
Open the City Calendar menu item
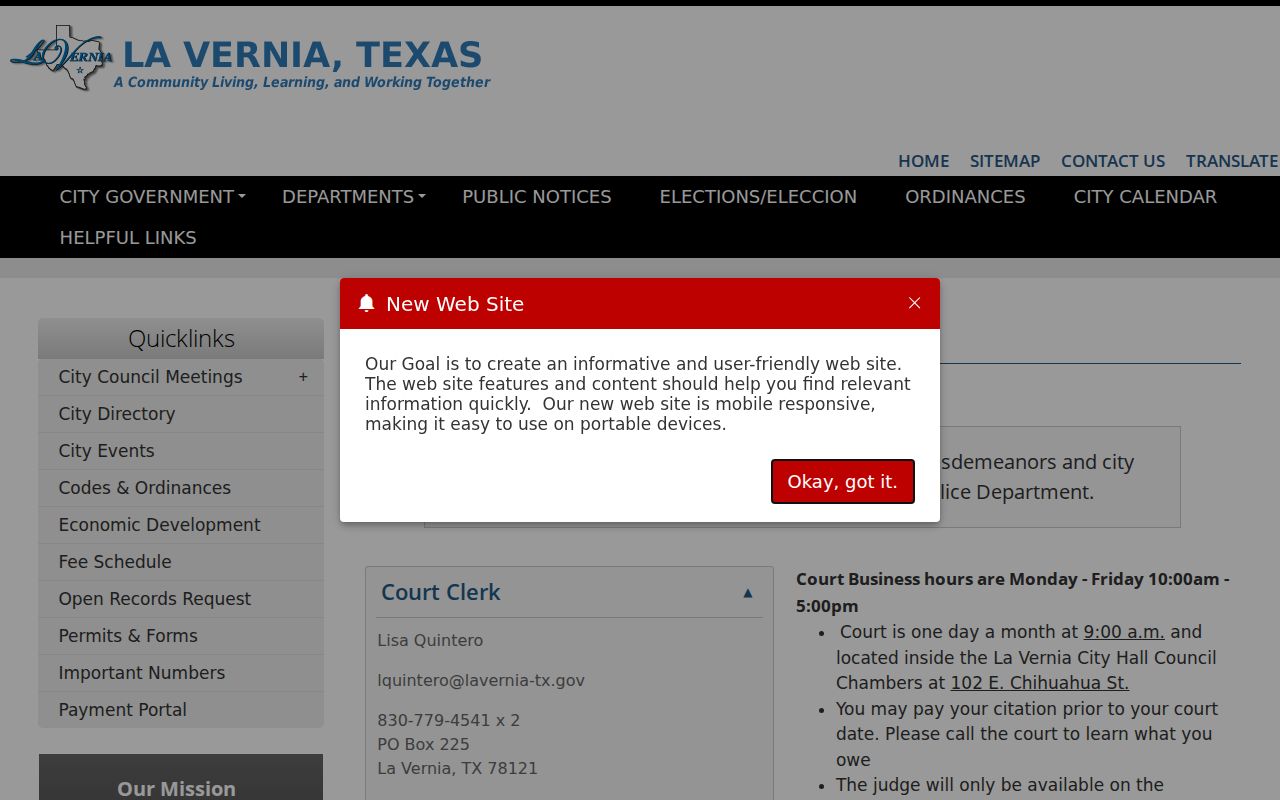tap(1145, 197)
